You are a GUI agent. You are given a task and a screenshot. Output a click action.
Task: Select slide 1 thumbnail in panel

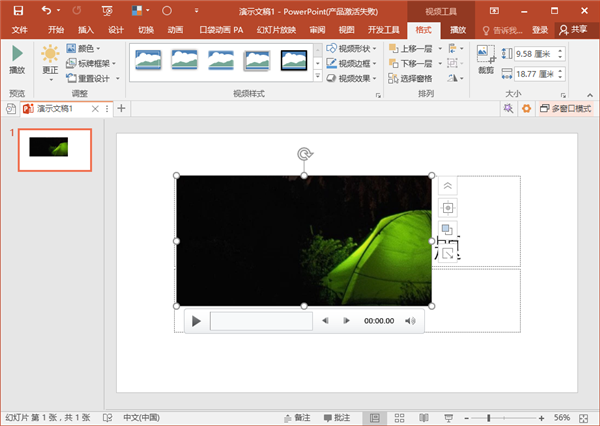(55, 149)
